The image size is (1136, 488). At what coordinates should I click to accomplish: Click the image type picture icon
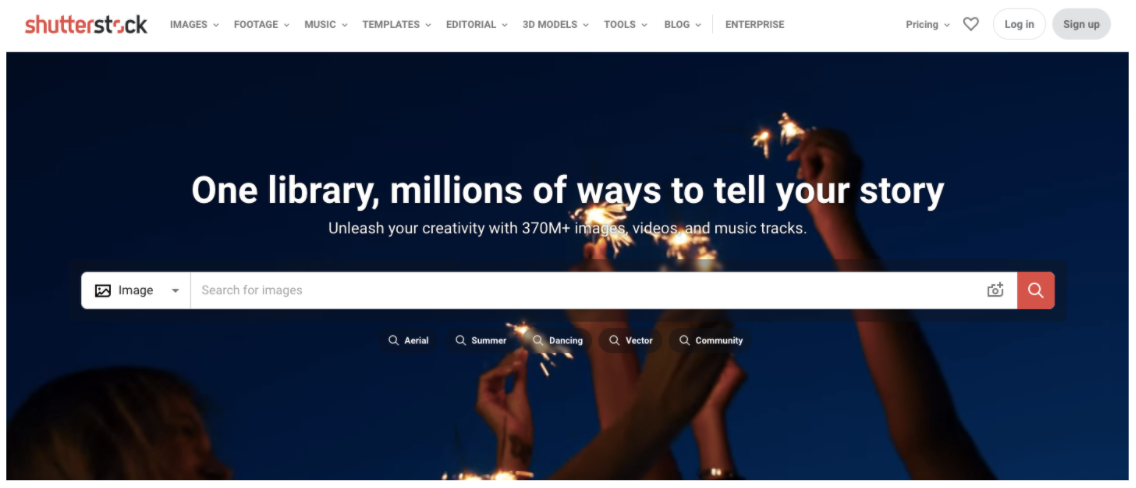click(x=103, y=290)
